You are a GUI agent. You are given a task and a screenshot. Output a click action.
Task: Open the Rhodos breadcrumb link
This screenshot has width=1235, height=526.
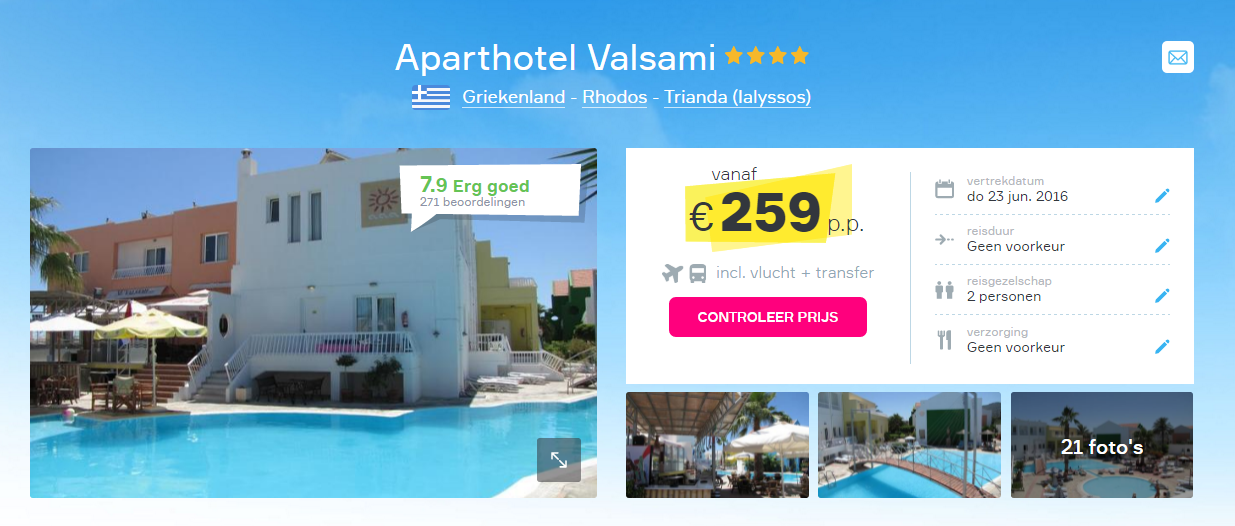point(614,97)
